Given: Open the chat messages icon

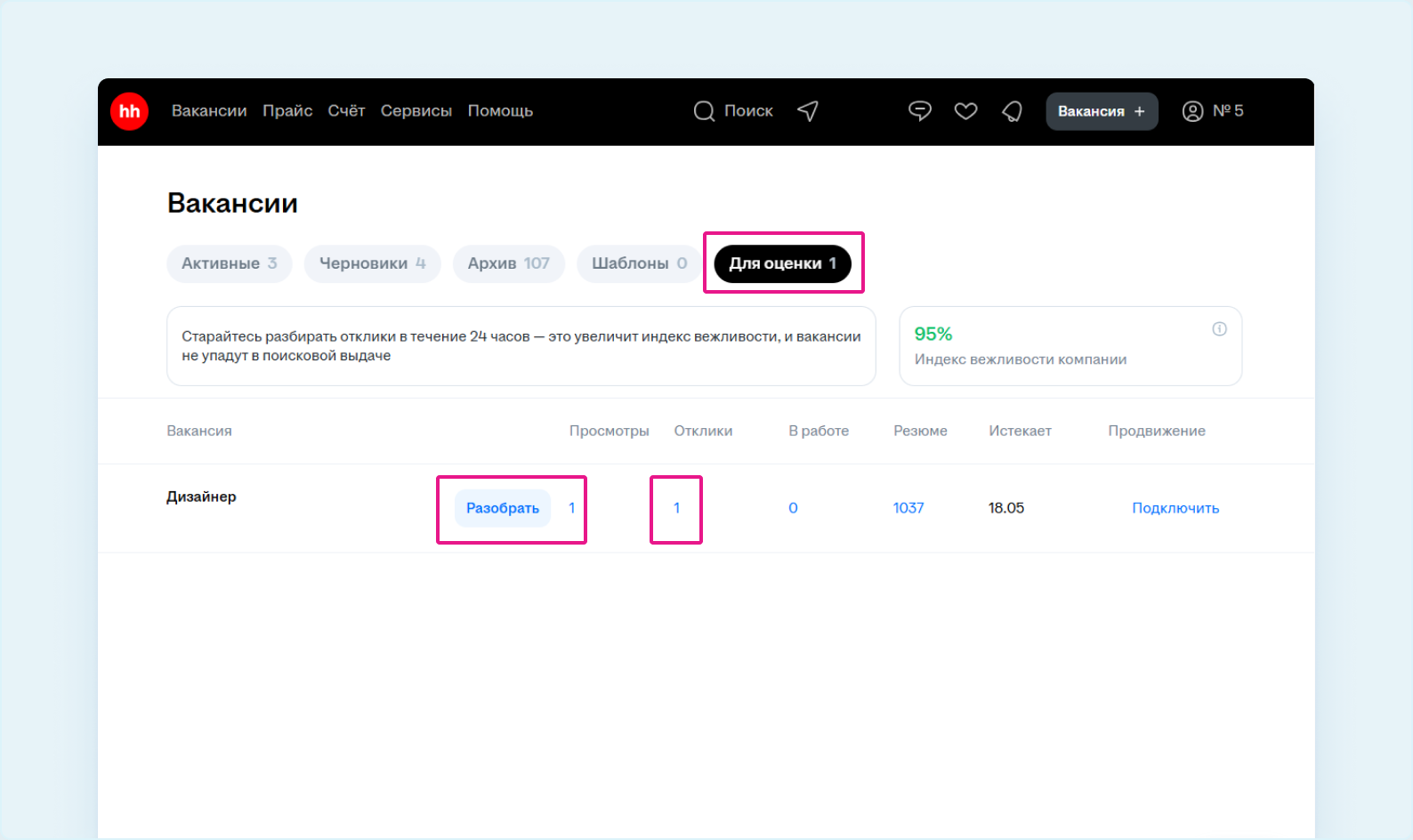Looking at the screenshot, I should point(920,111).
